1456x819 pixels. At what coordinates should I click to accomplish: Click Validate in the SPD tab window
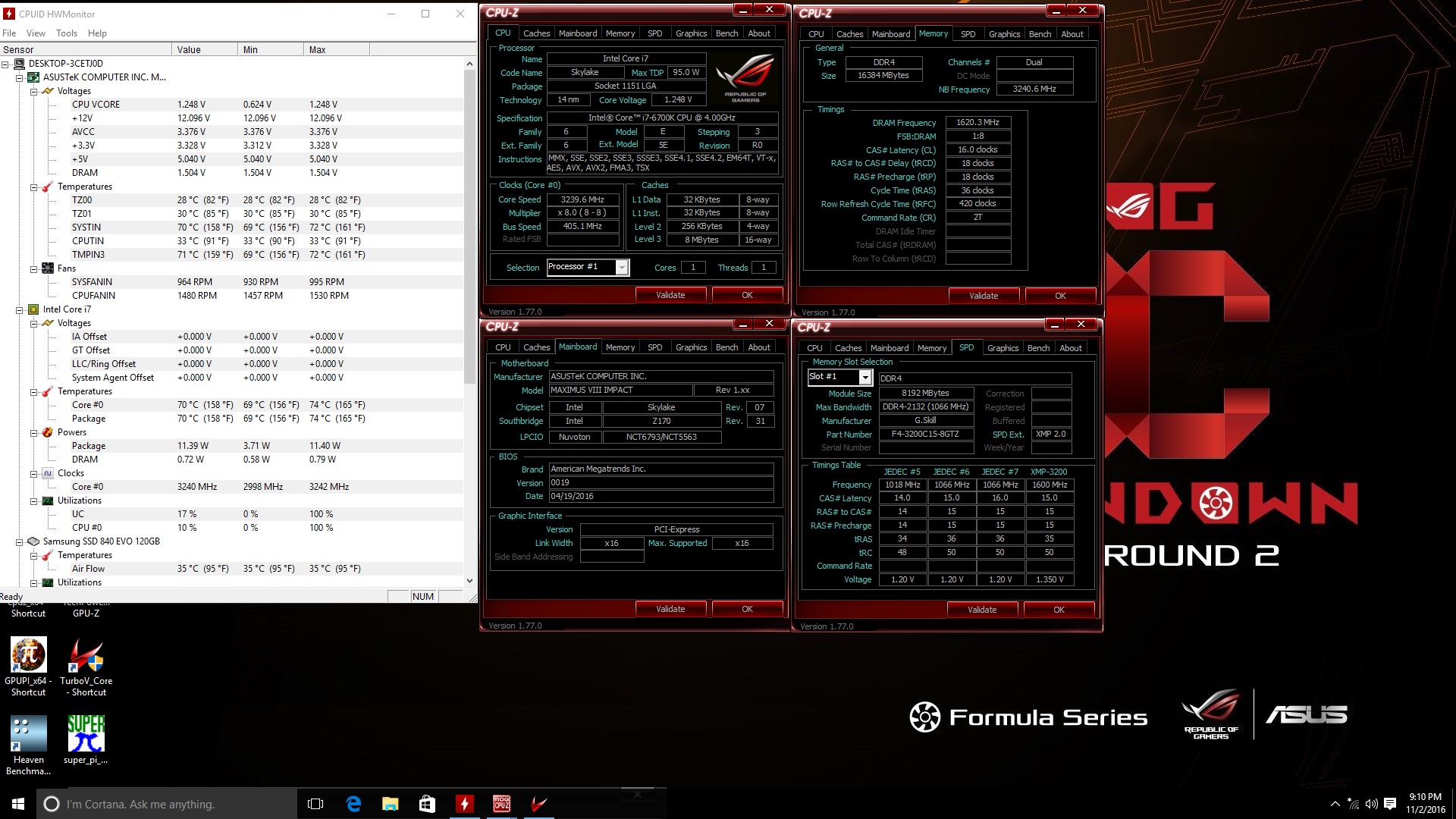click(982, 610)
